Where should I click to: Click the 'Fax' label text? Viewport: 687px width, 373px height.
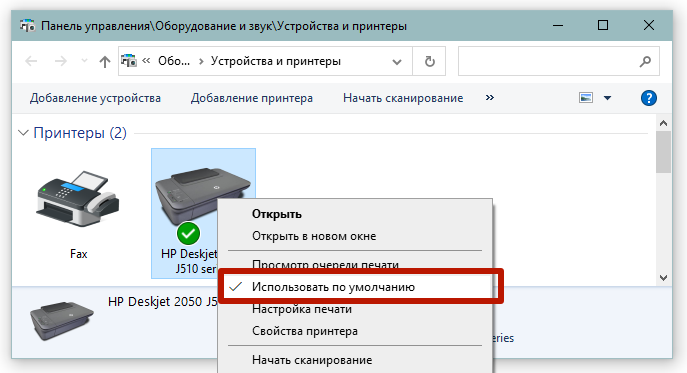coord(78,254)
